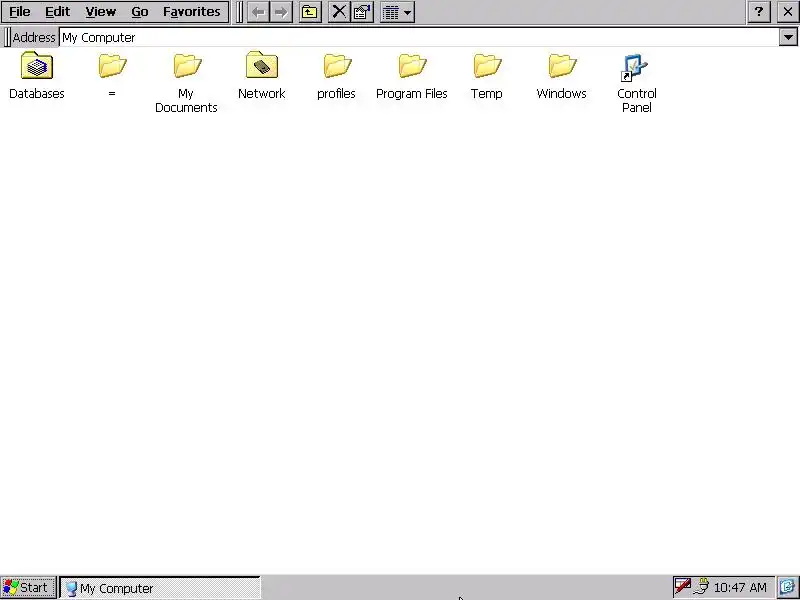Expand the Address bar dropdown
This screenshot has height=600, width=800.
pyautogui.click(x=788, y=37)
